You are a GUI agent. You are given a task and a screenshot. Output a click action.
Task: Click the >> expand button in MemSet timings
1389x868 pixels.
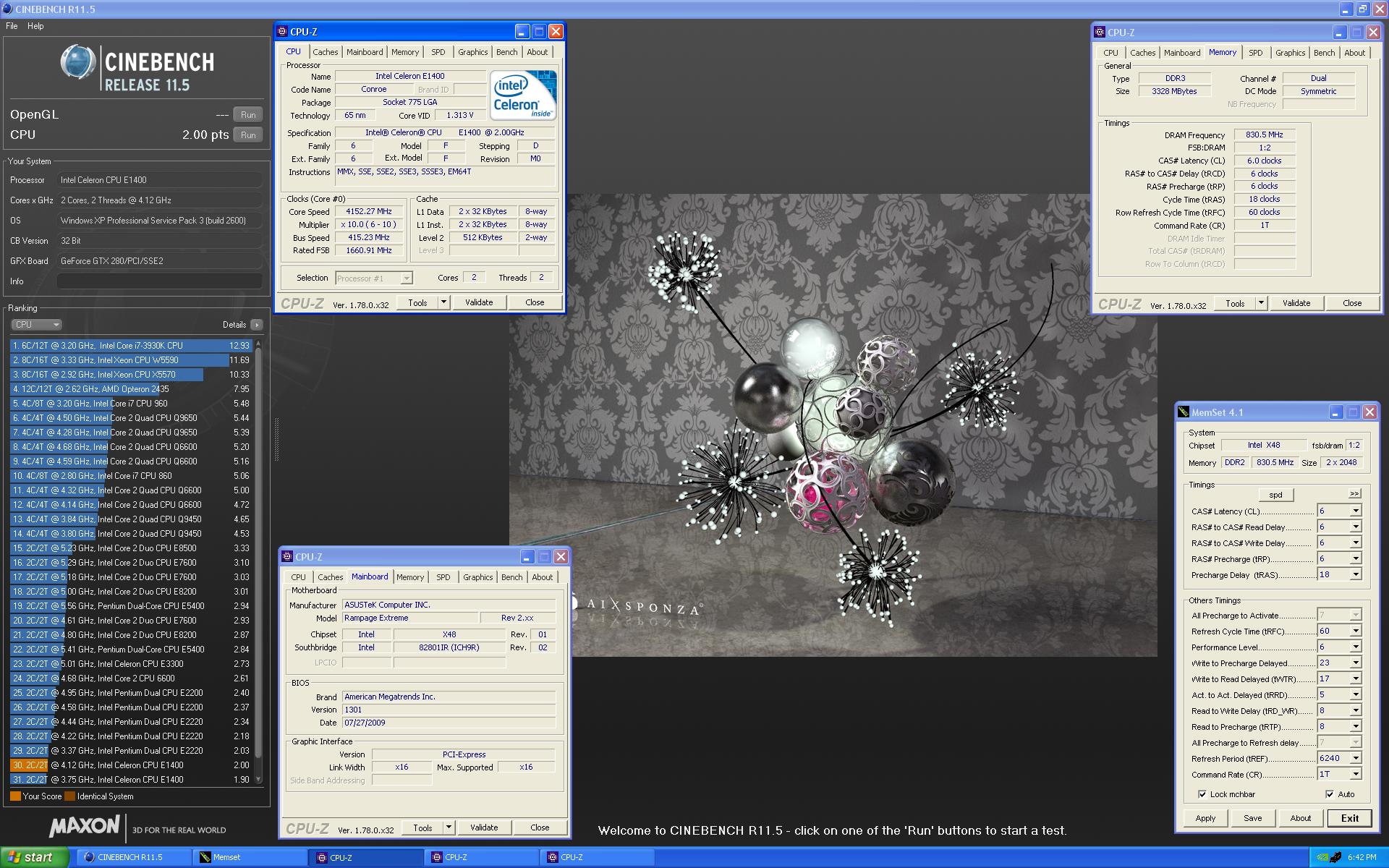(1354, 494)
